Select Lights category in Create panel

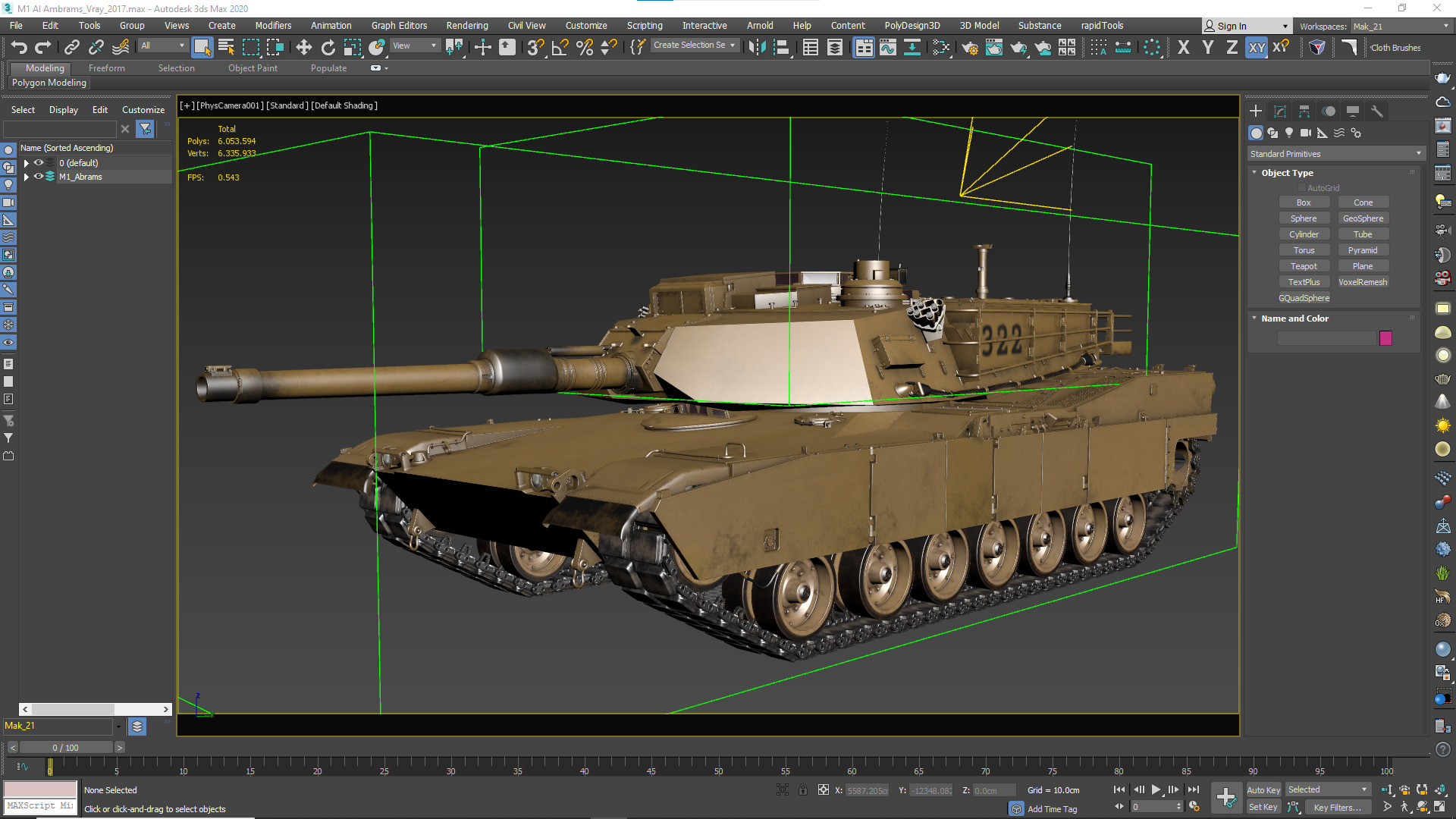tap(1289, 133)
